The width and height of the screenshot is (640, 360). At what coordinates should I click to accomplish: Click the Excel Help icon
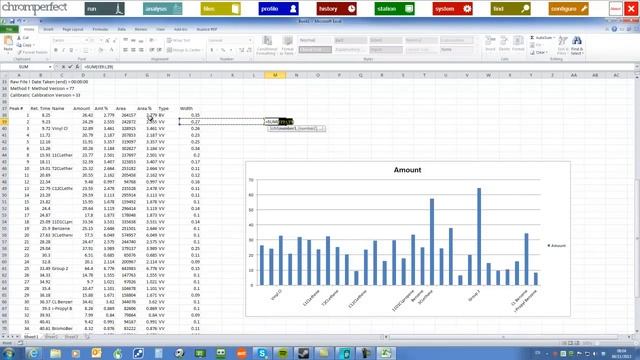click(614, 29)
